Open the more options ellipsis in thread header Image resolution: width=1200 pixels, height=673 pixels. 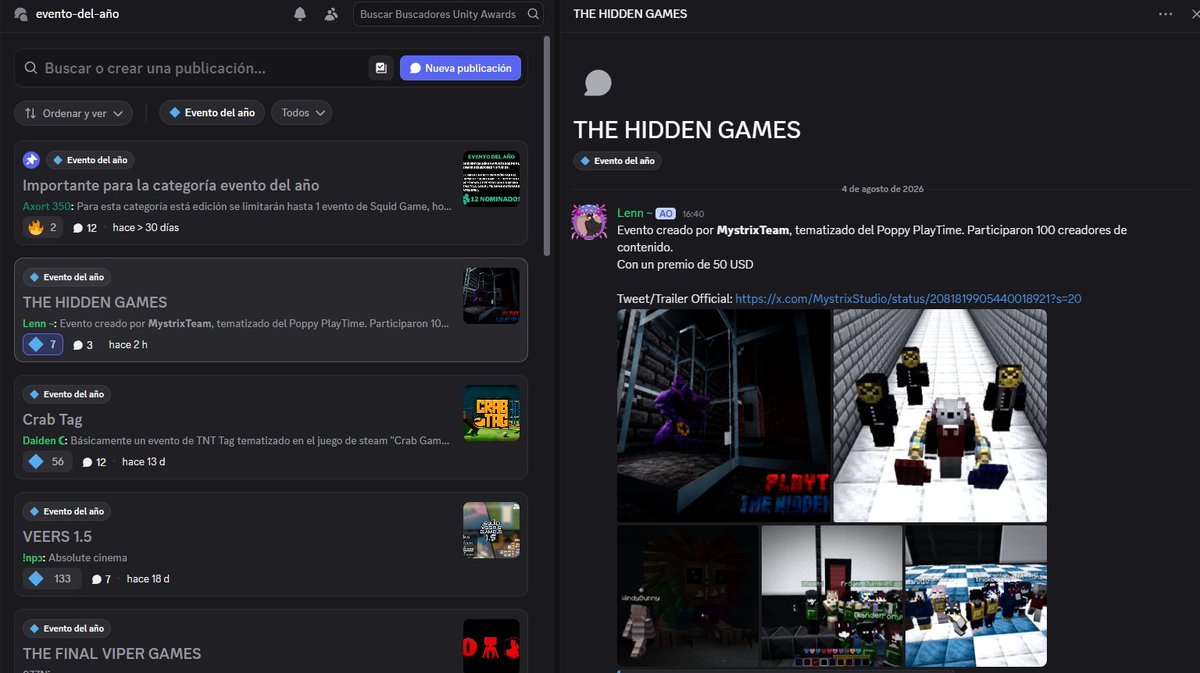[x=1166, y=14]
